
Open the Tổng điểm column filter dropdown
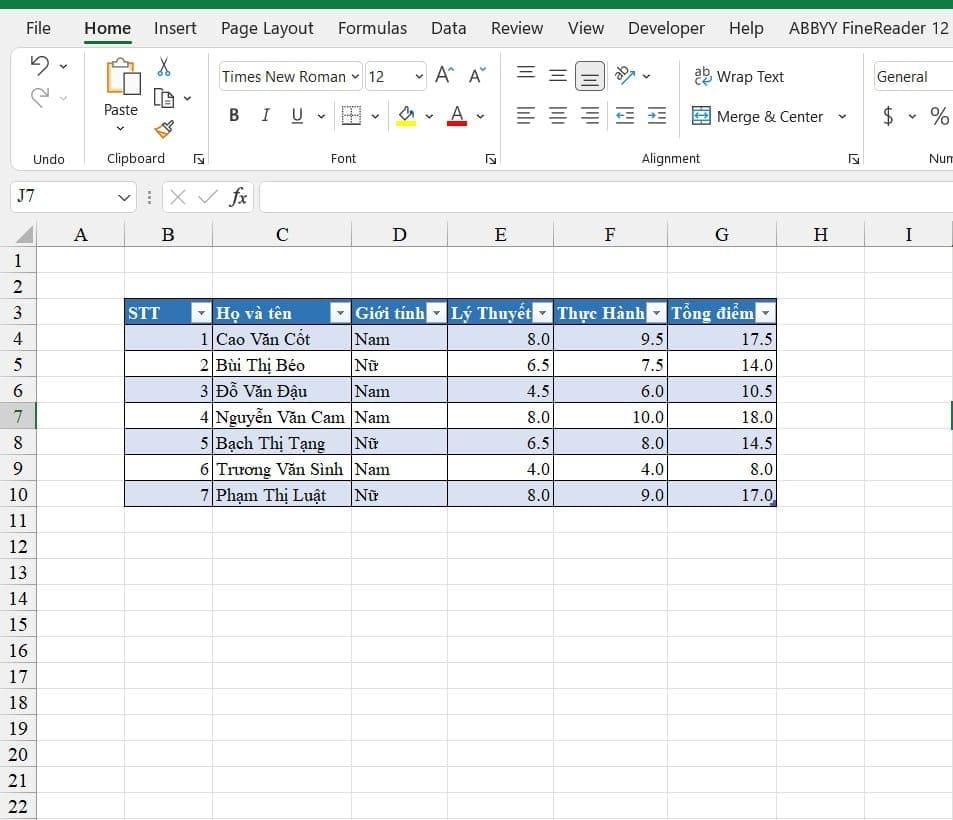coord(765,313)
